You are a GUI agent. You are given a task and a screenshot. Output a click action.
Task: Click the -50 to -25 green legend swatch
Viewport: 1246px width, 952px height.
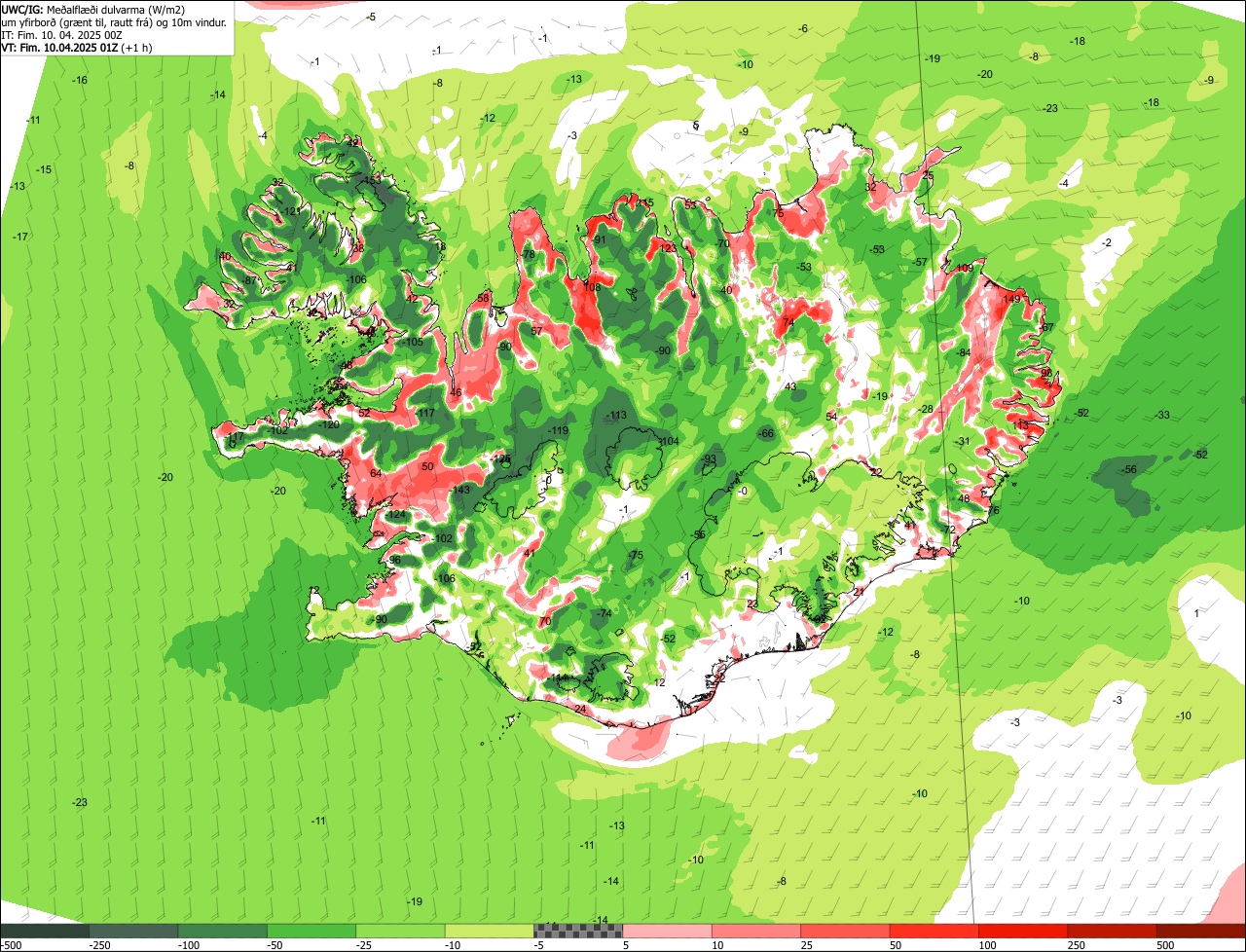coord(311,931)
